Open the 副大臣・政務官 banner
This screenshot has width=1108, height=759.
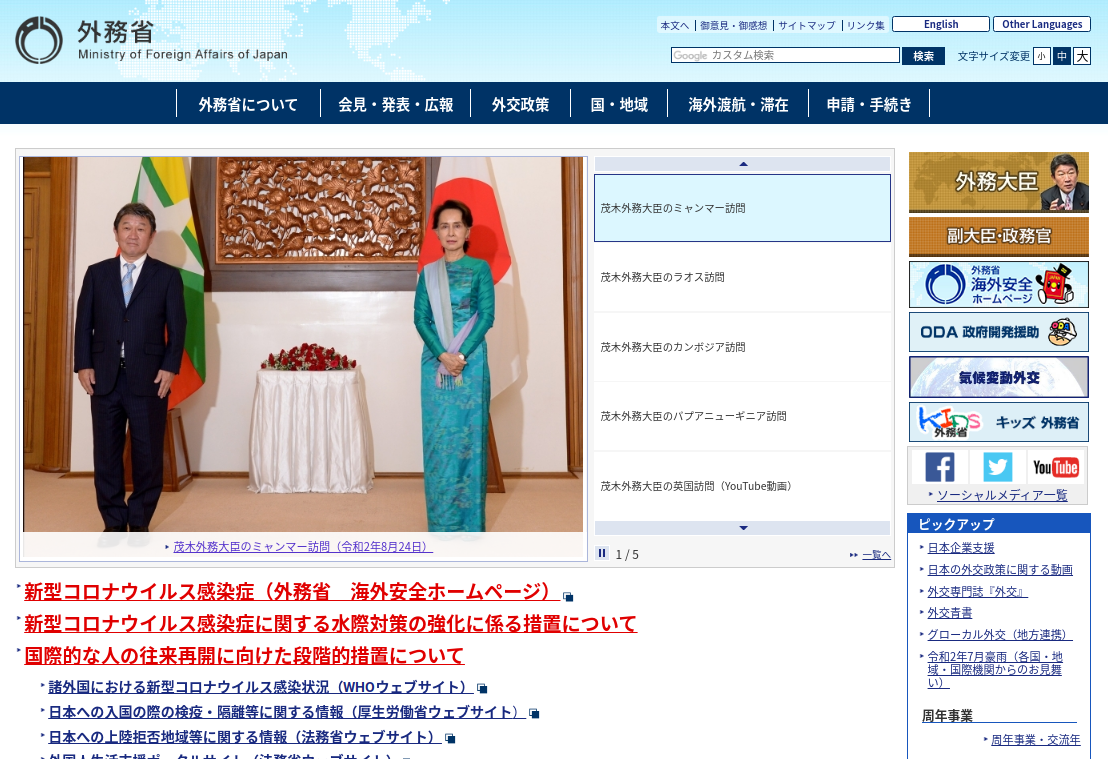point(998,236)
